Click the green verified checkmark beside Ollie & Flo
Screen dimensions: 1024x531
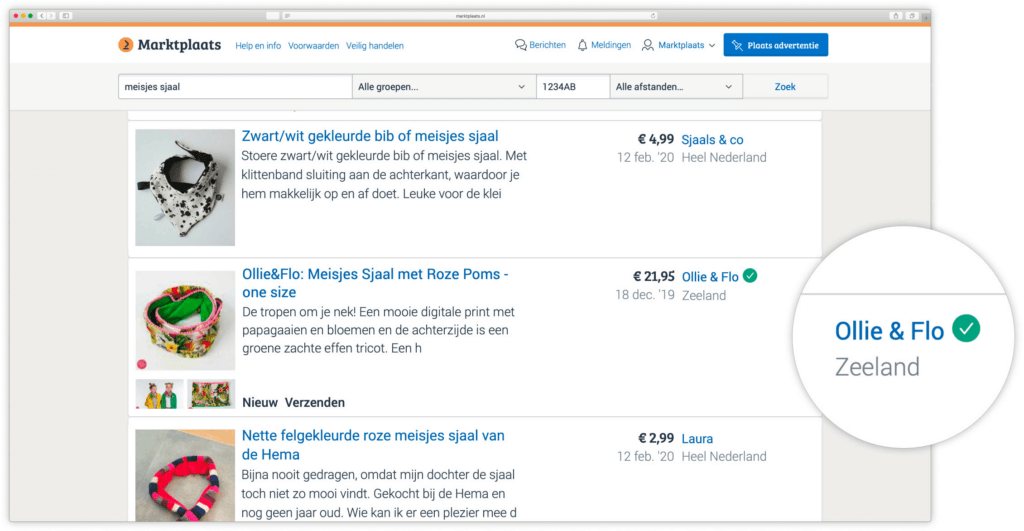(x=750, y=276)
